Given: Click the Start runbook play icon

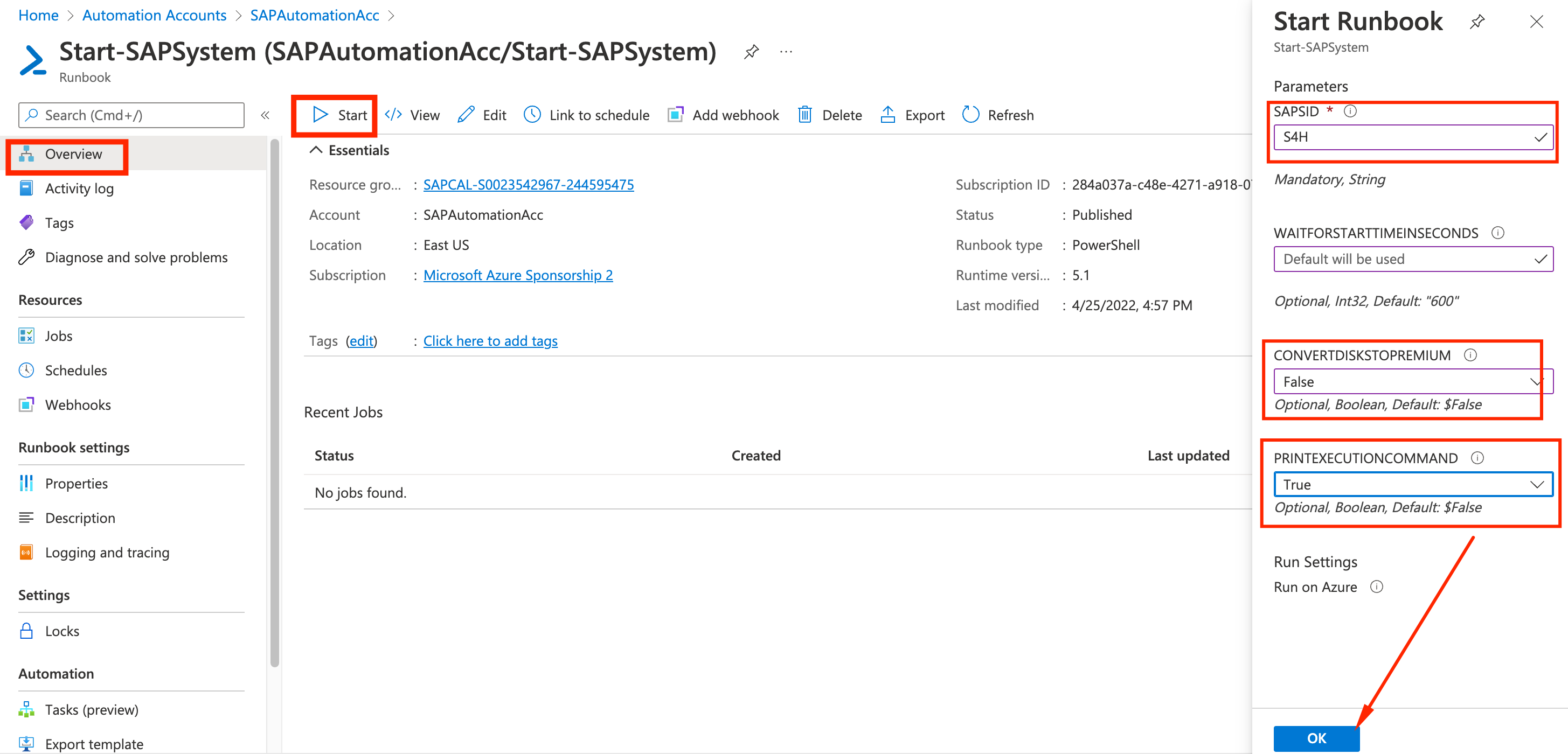Looking at the screenshot, I should tap(320, 114).
